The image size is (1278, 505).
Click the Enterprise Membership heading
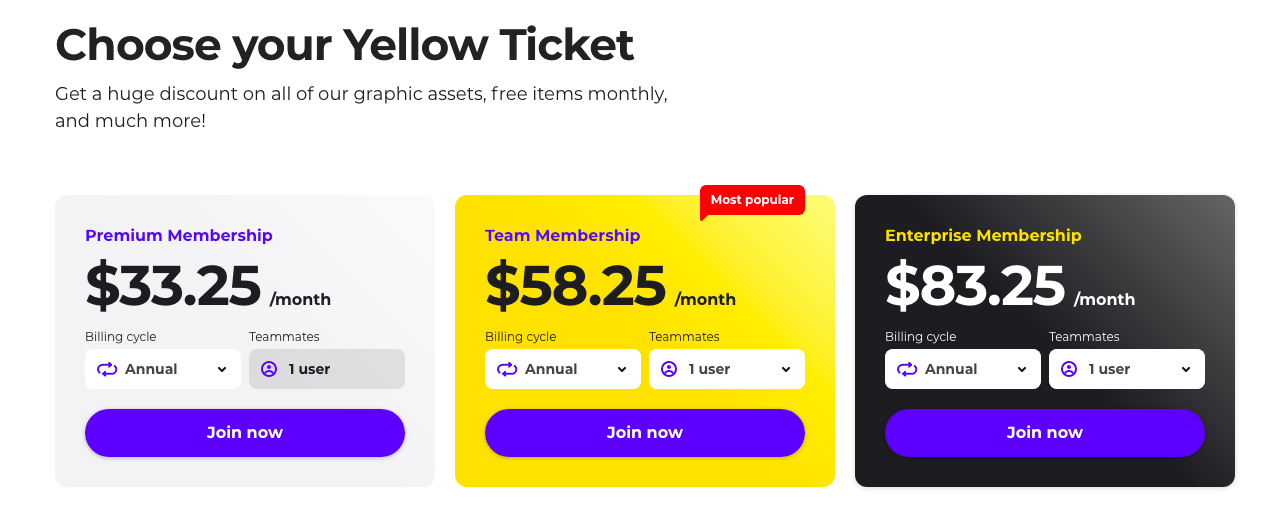[x=983, y=236]
